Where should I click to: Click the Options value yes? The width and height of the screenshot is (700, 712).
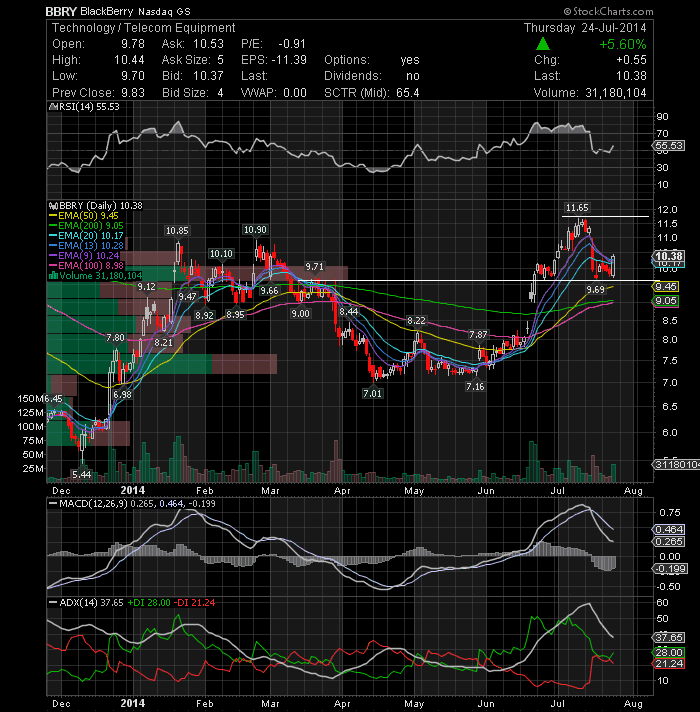pos(410,60)
